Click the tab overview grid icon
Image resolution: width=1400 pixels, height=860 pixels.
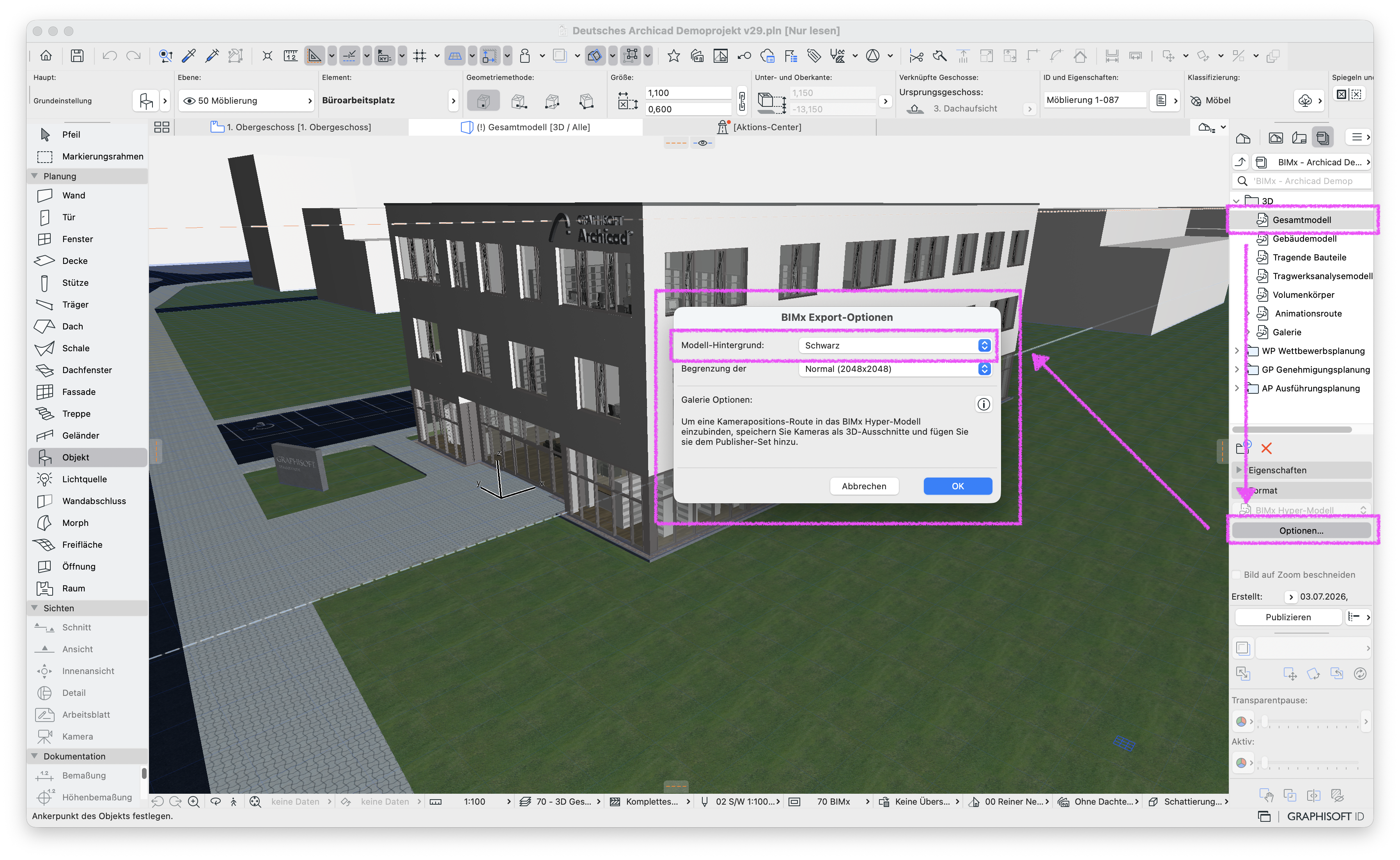pos(161,127)
